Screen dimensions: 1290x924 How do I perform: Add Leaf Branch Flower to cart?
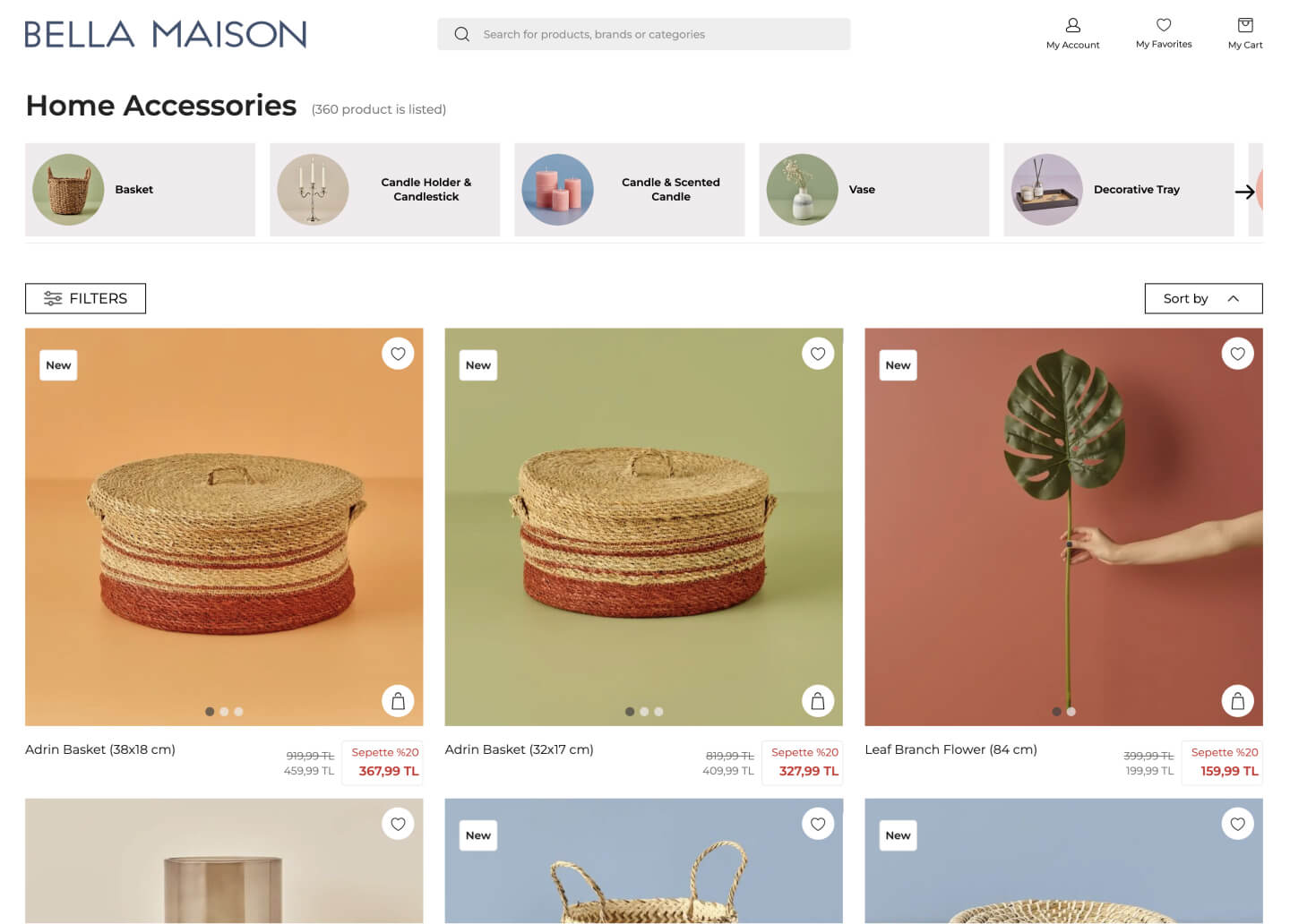1237,701
